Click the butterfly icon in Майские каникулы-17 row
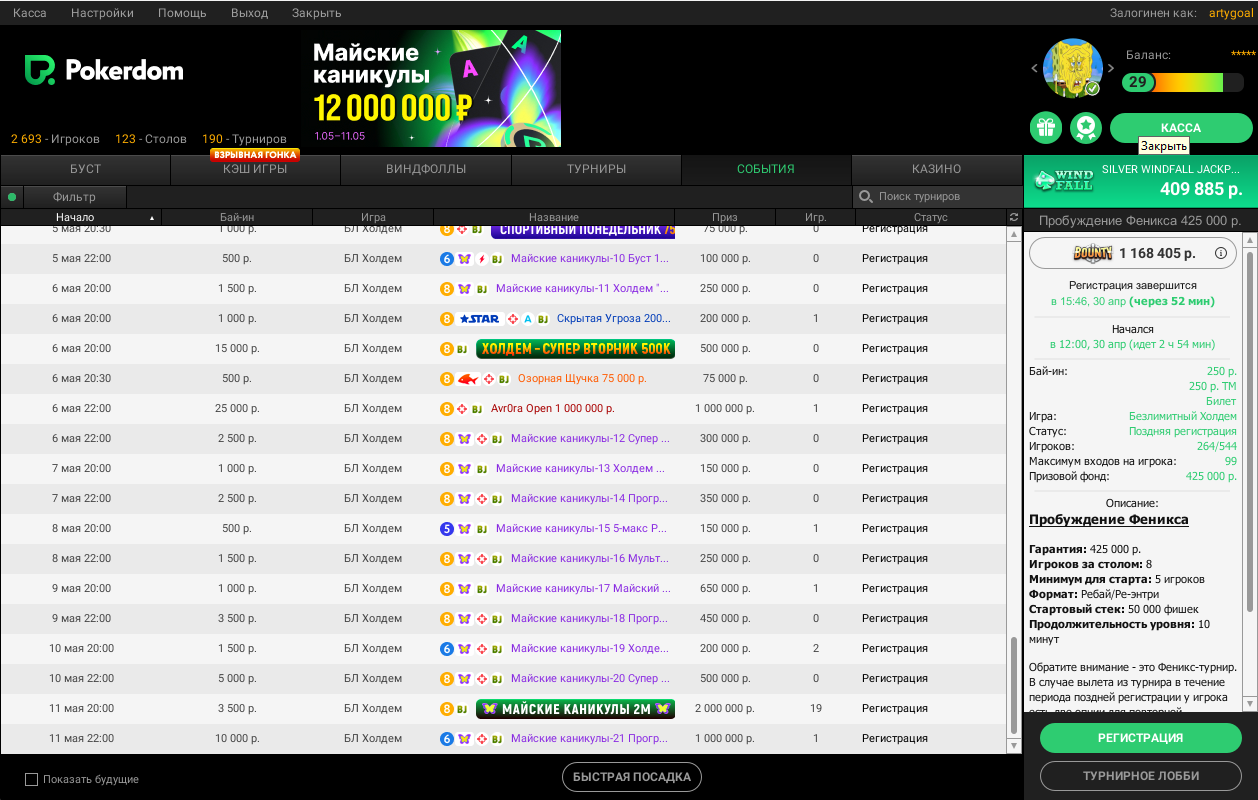 tap(464, 589)
